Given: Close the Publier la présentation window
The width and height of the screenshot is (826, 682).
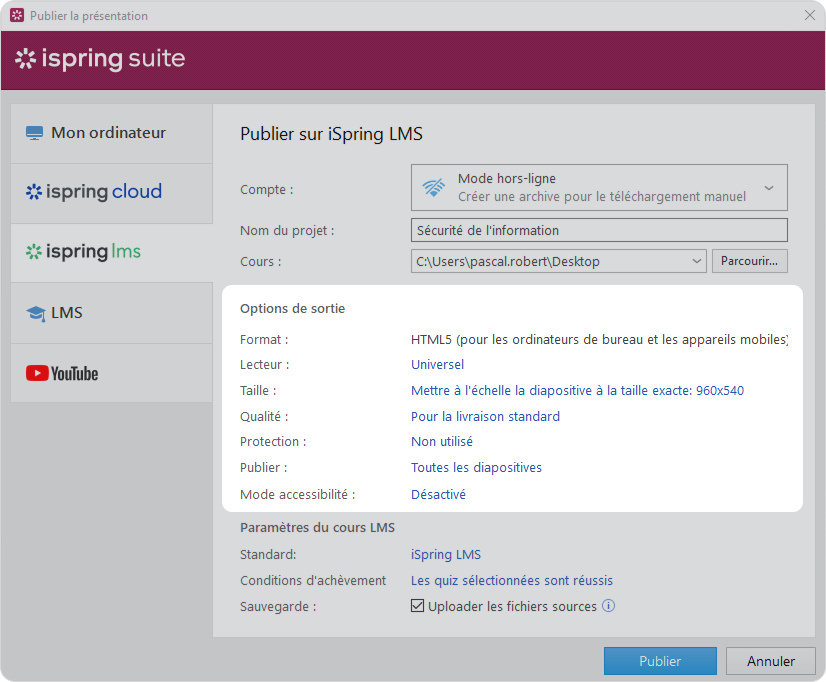Looking at the screenshot, I should (809, 15).
